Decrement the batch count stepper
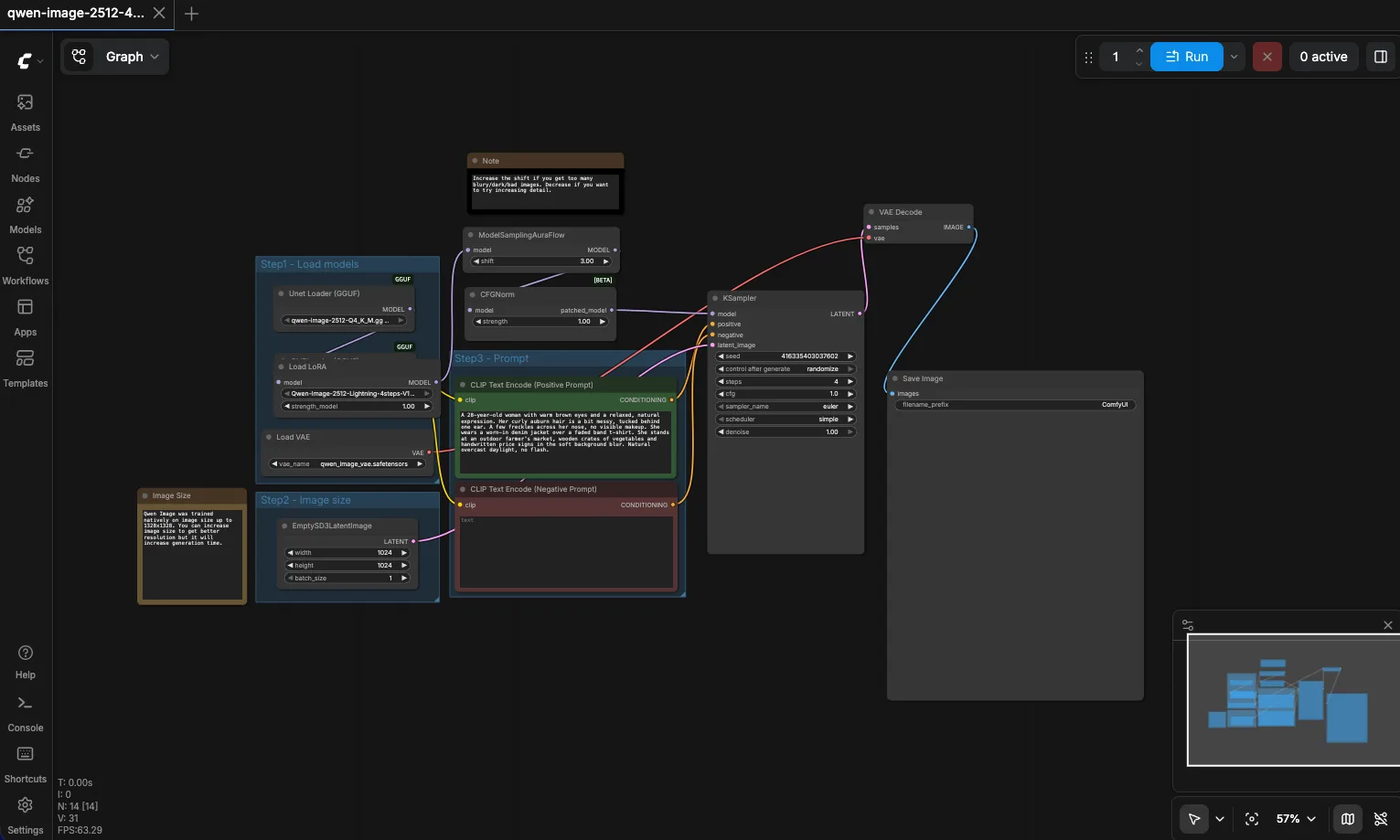Screen dimensions: 1400x840 [1138, 64]
